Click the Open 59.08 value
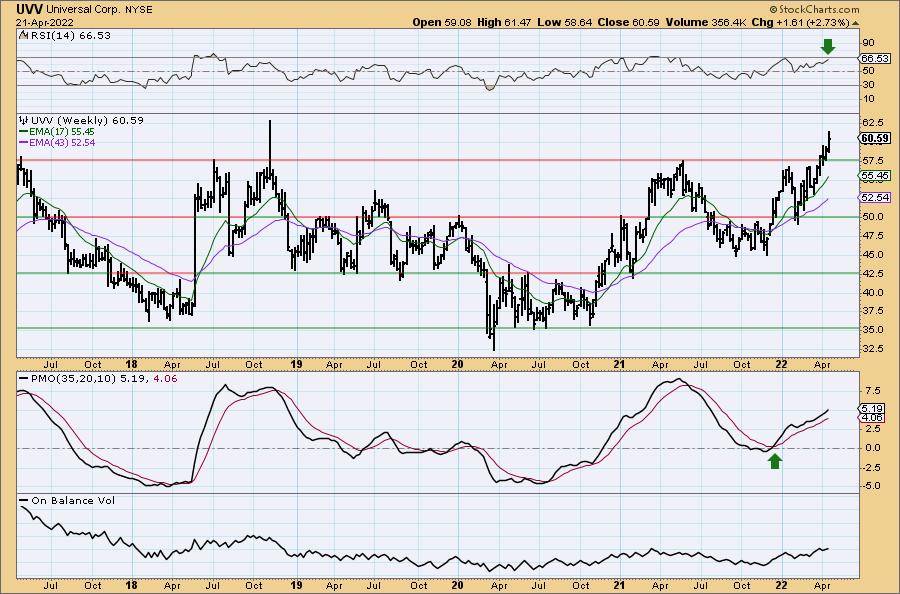Viewport: 900px width, 594px height. (x=440, y=22)
